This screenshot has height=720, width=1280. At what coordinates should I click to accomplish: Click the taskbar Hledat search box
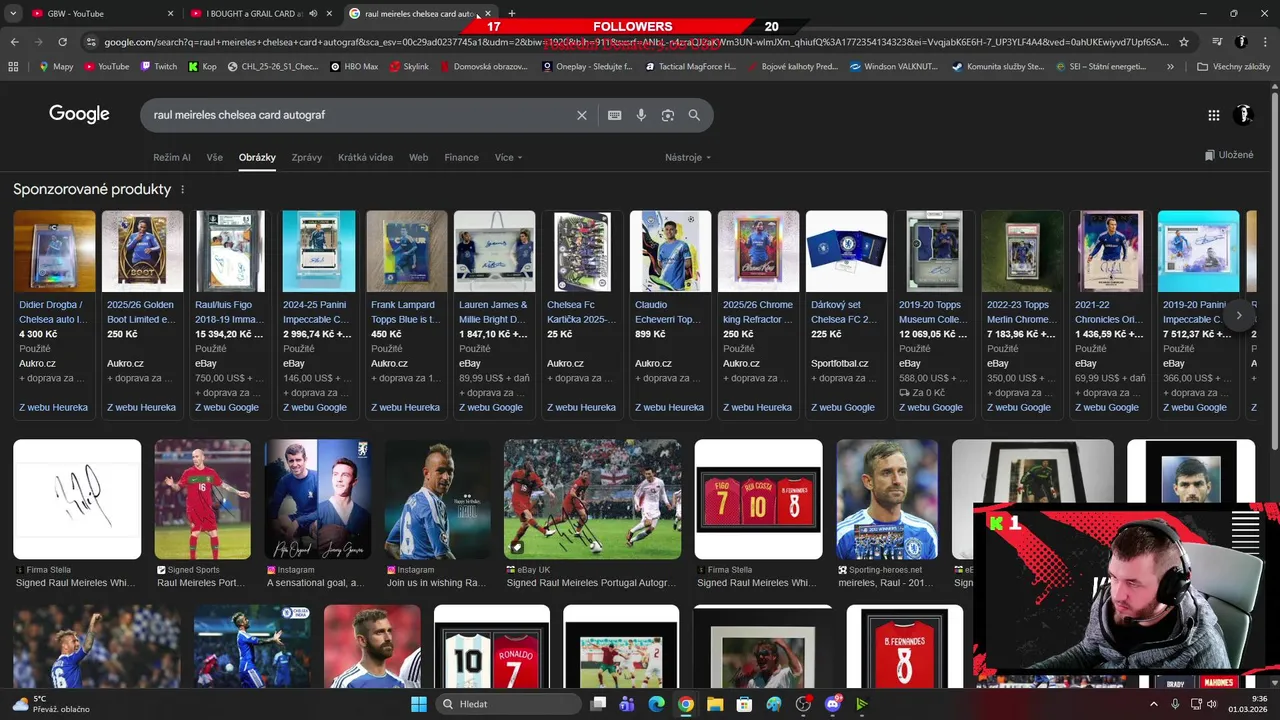(x=508, y=704)
